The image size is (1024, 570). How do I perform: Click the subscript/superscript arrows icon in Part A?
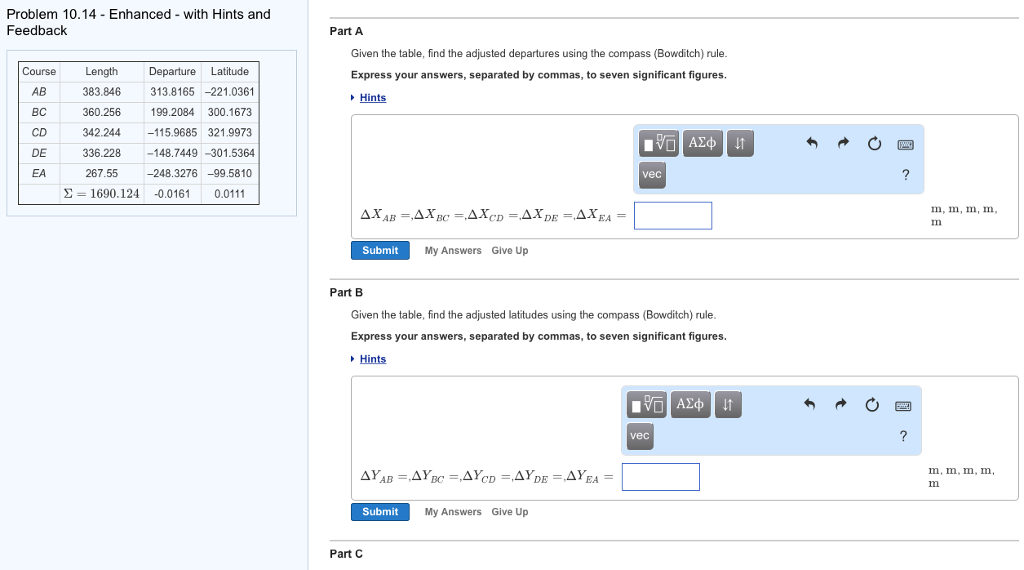pyautogui.click(x=740, y=143)
